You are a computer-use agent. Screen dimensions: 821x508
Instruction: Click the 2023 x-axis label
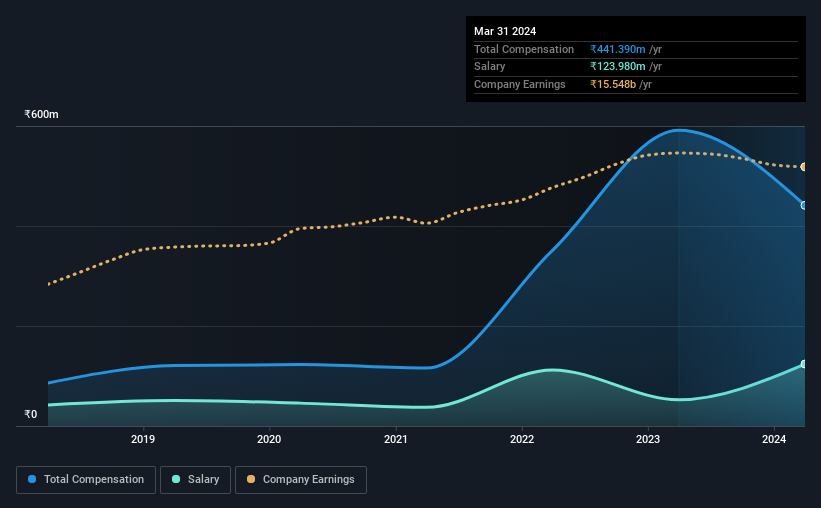pyautogui.click(x=648, y=439)
